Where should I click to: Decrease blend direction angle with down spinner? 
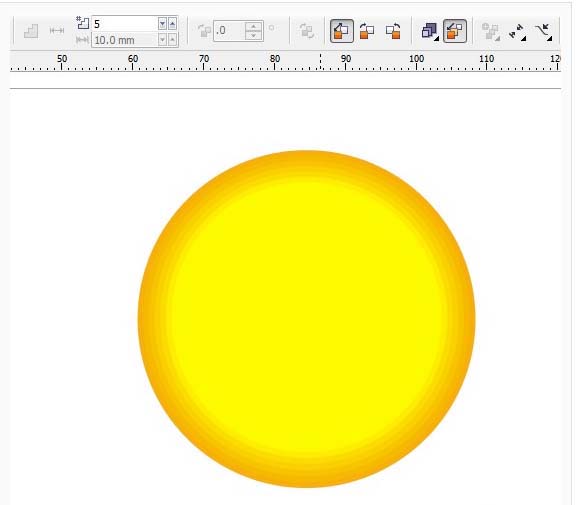click(x=253, y=36)
